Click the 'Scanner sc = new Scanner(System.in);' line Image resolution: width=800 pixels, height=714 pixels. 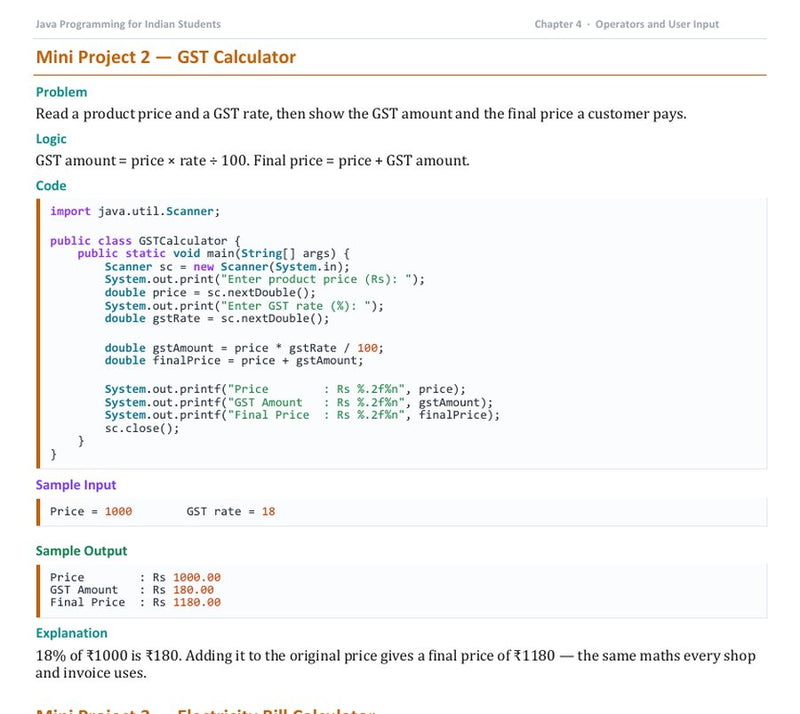coord(227,266)
